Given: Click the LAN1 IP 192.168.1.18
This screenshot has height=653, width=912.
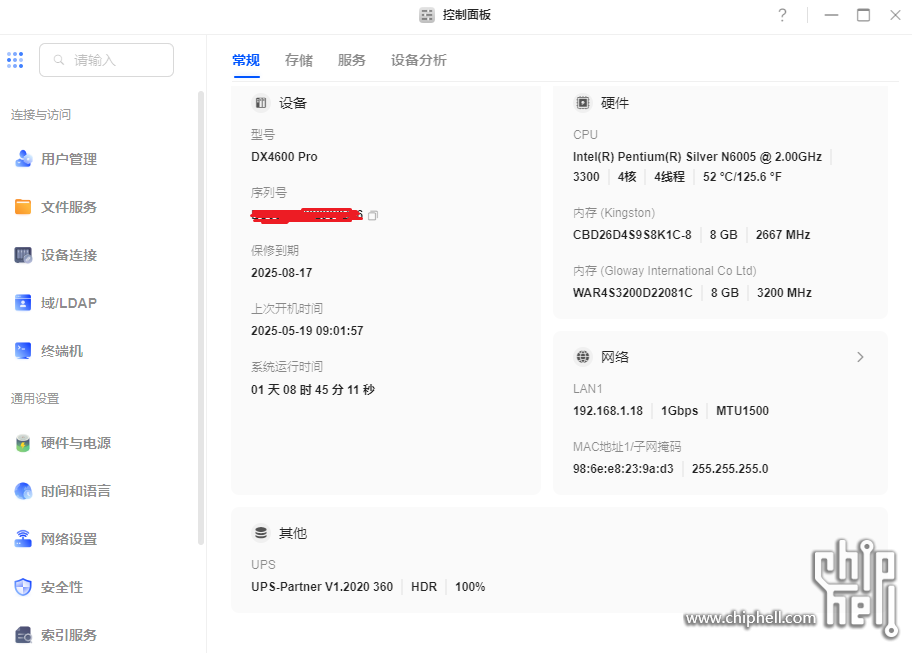Looking at the screenshot, I should (608, 411).
